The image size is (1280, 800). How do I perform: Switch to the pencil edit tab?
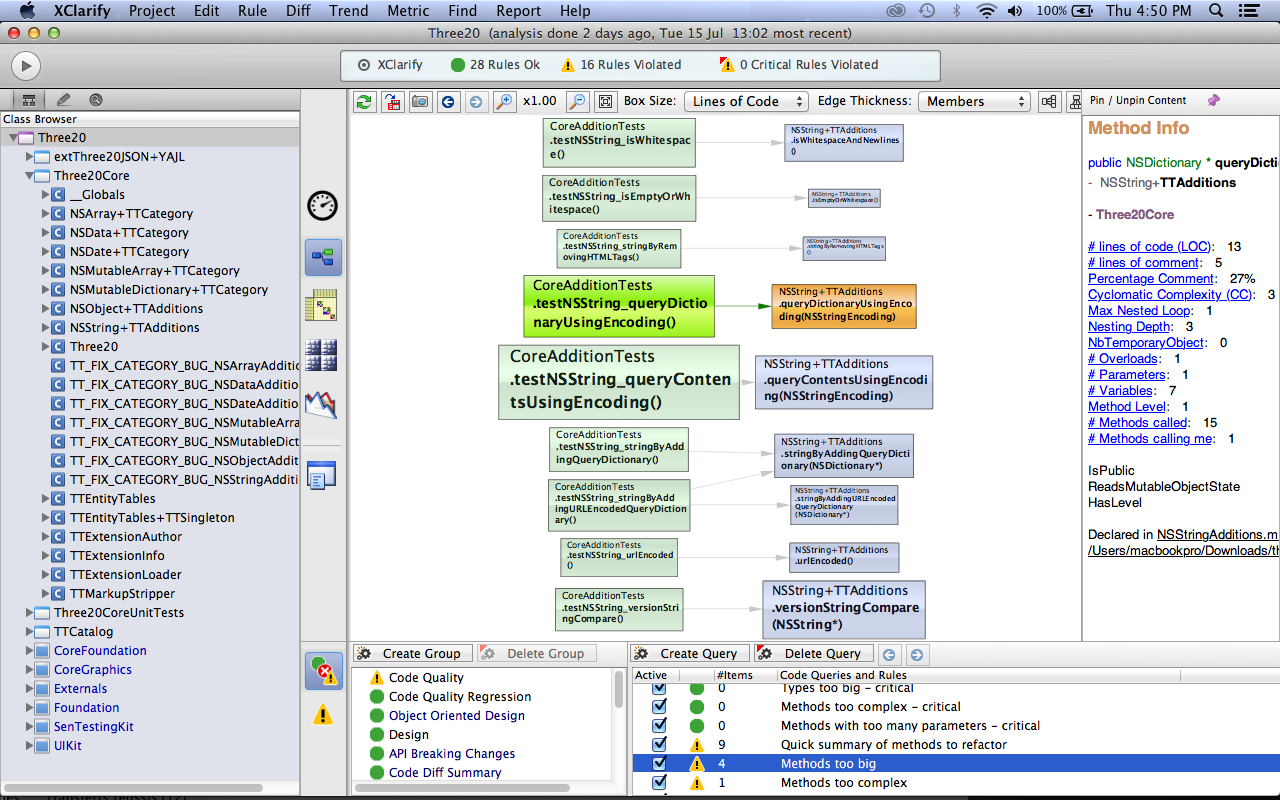click(63, 100)
